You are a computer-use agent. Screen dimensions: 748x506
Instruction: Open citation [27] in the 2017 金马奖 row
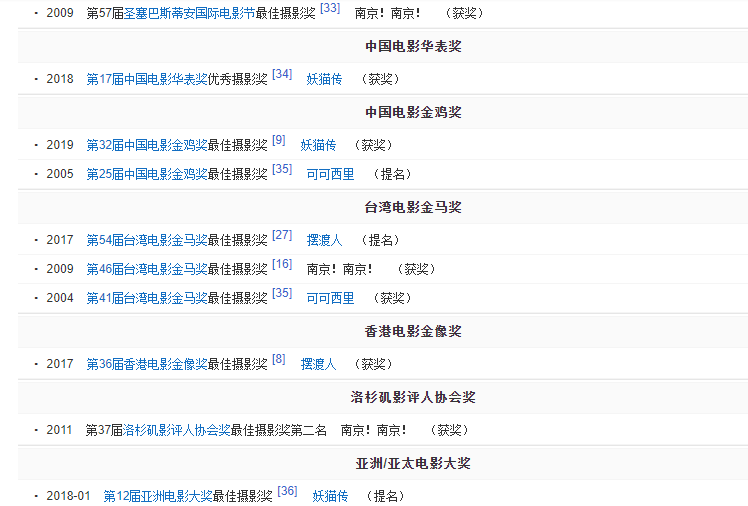[282, 235]
